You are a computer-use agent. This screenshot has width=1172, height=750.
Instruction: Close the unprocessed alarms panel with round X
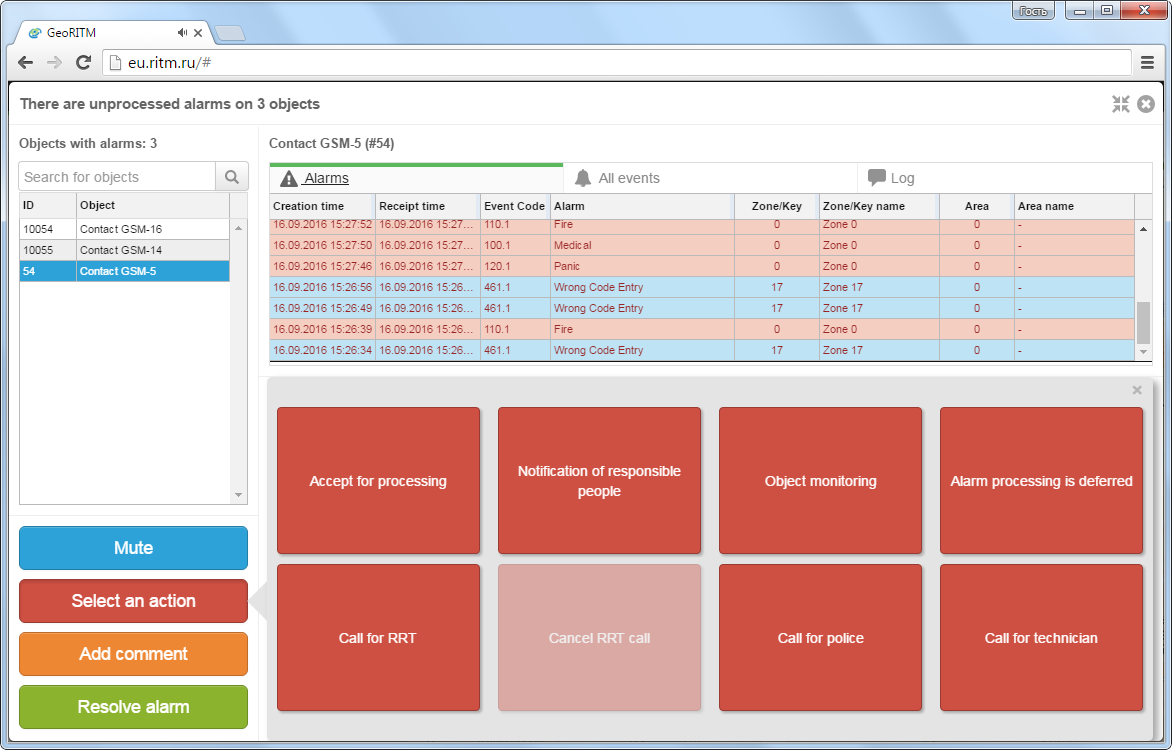tap(1146, 104)
